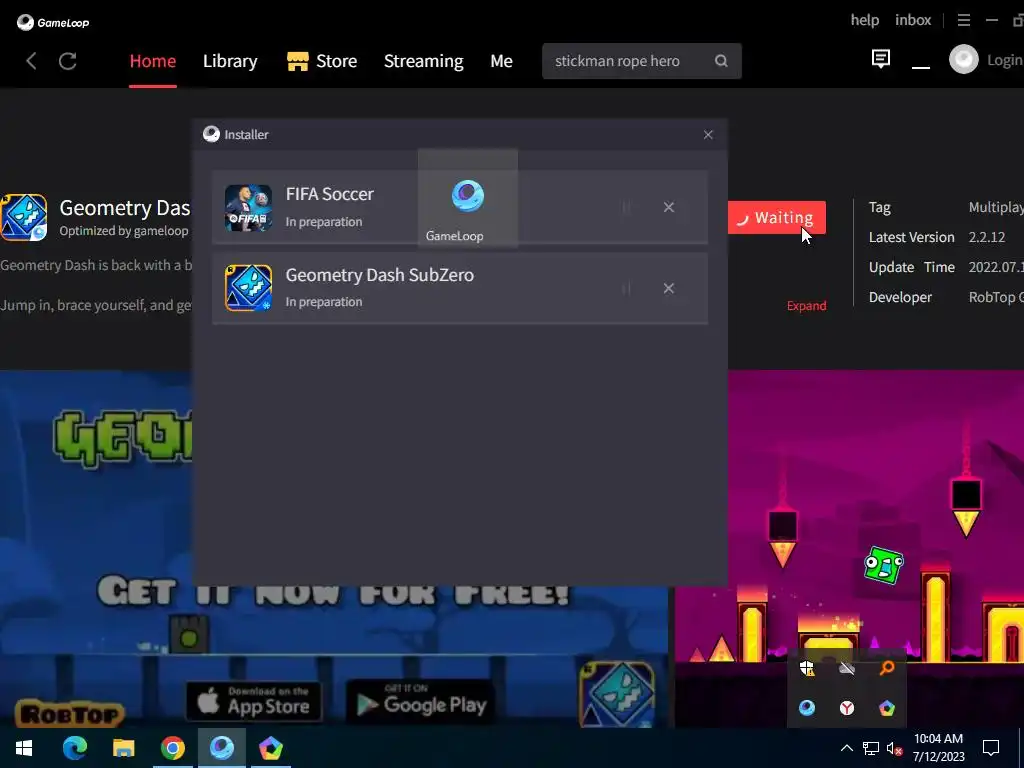Click the pentagon app icon in tray popup

[887, 708]
